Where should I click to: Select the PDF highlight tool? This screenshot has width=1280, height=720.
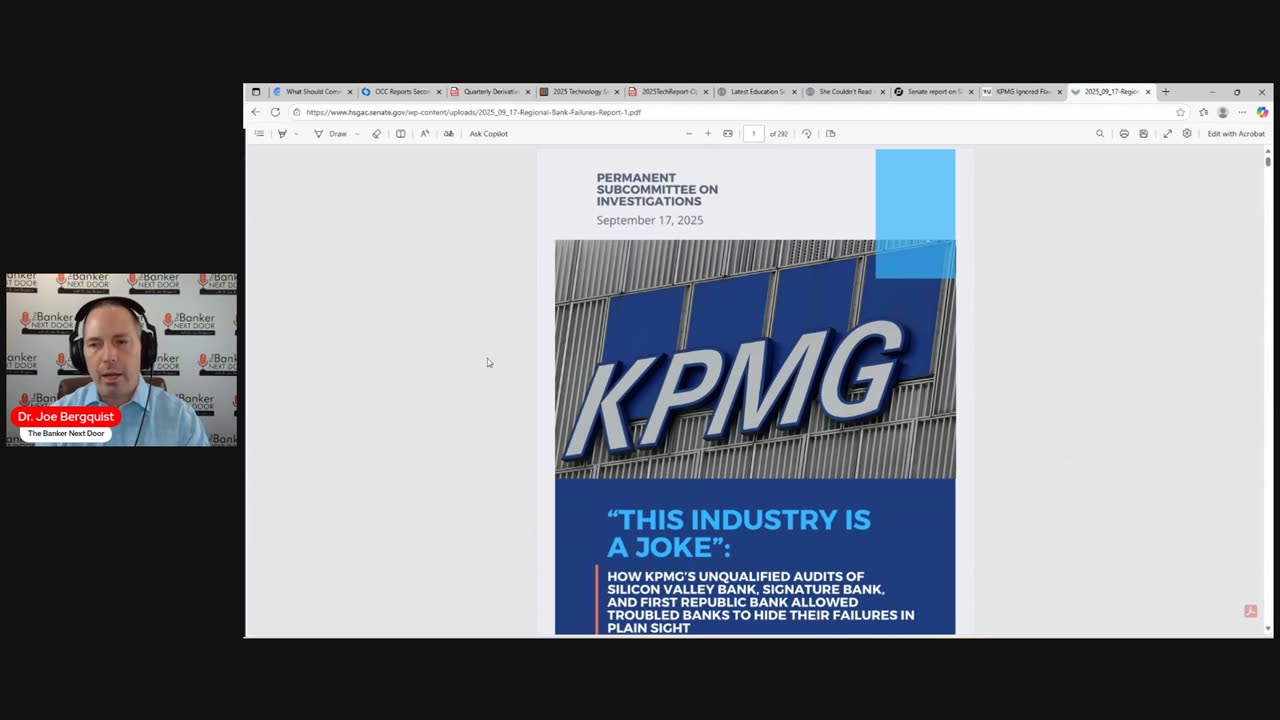click(282, 133)
